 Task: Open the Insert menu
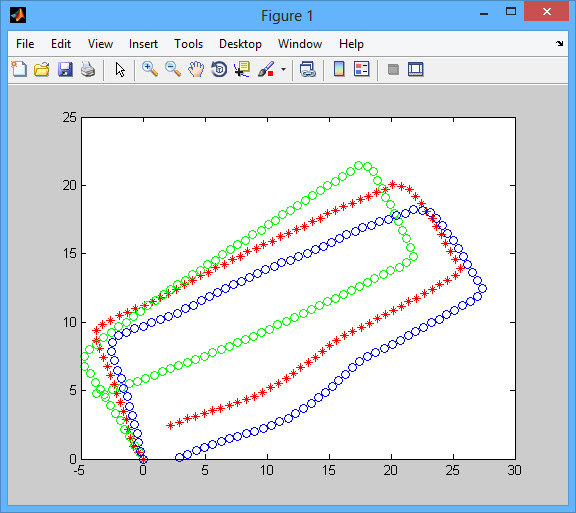[143, 44]
